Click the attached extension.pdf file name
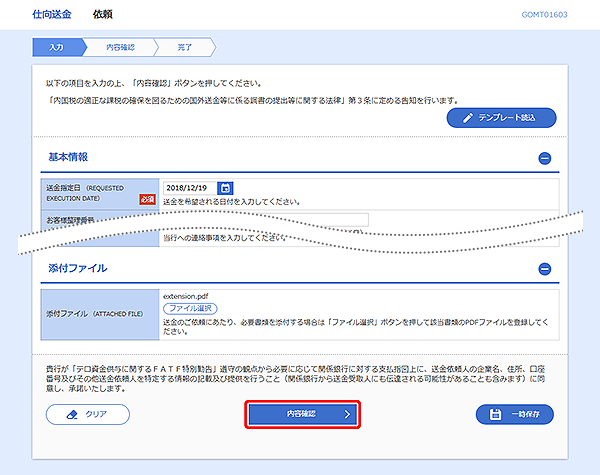Viewport: 600px width, 475px height. point(187,296)
